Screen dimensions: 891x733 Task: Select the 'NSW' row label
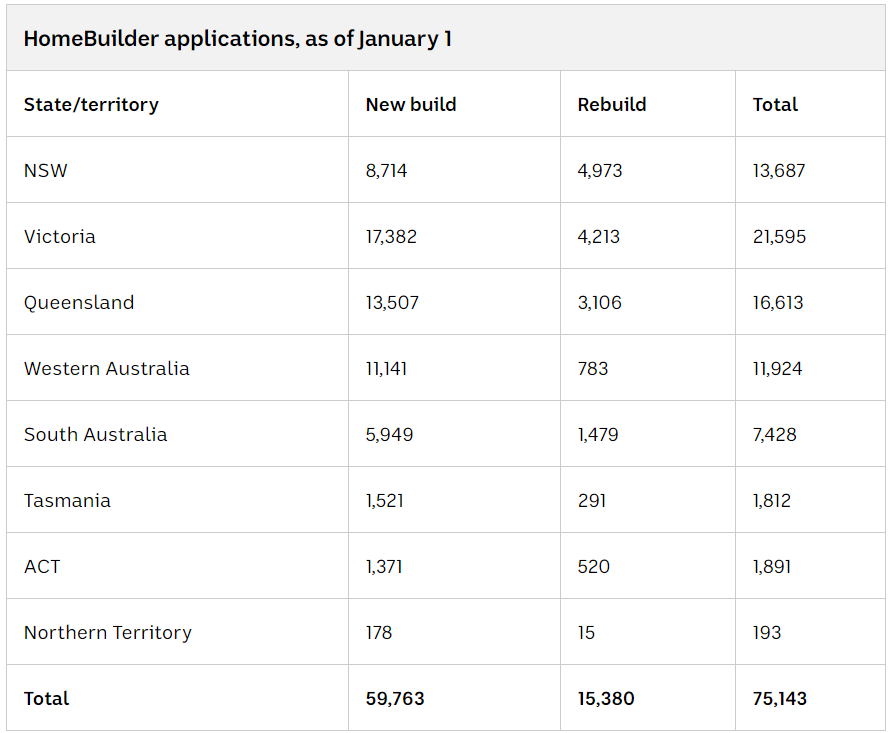(45, 170)
